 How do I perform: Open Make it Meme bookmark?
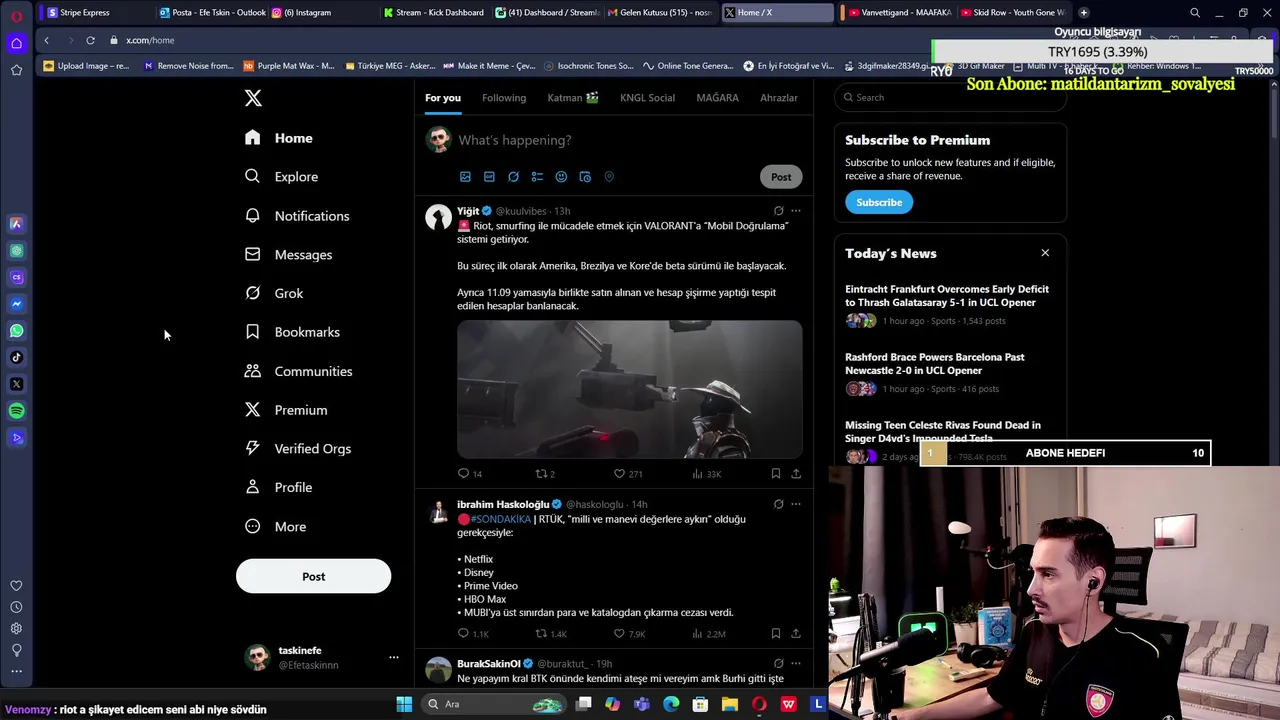[x=489, y=66]
